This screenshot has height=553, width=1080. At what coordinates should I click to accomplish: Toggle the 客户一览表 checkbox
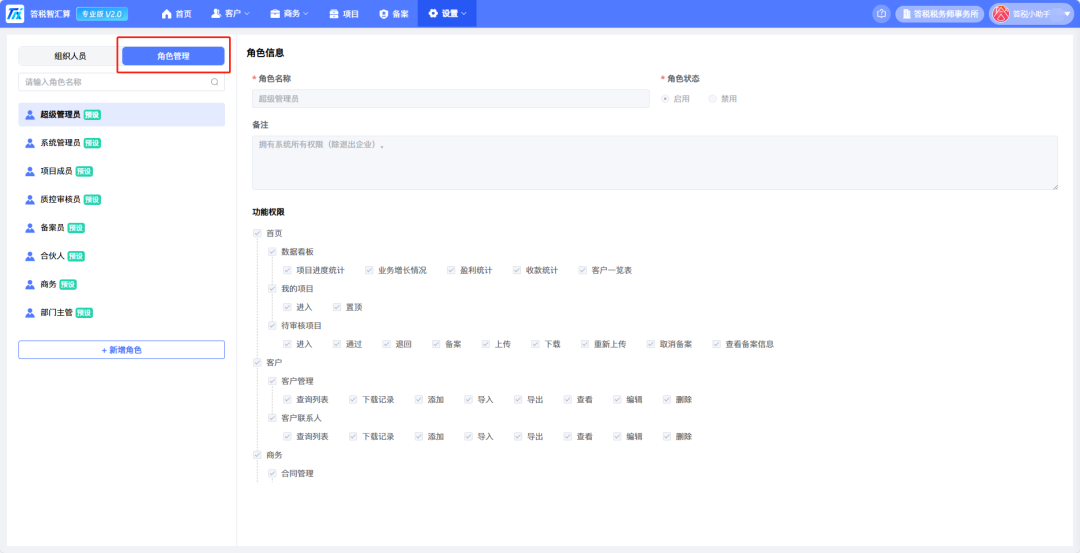(583, 271)
